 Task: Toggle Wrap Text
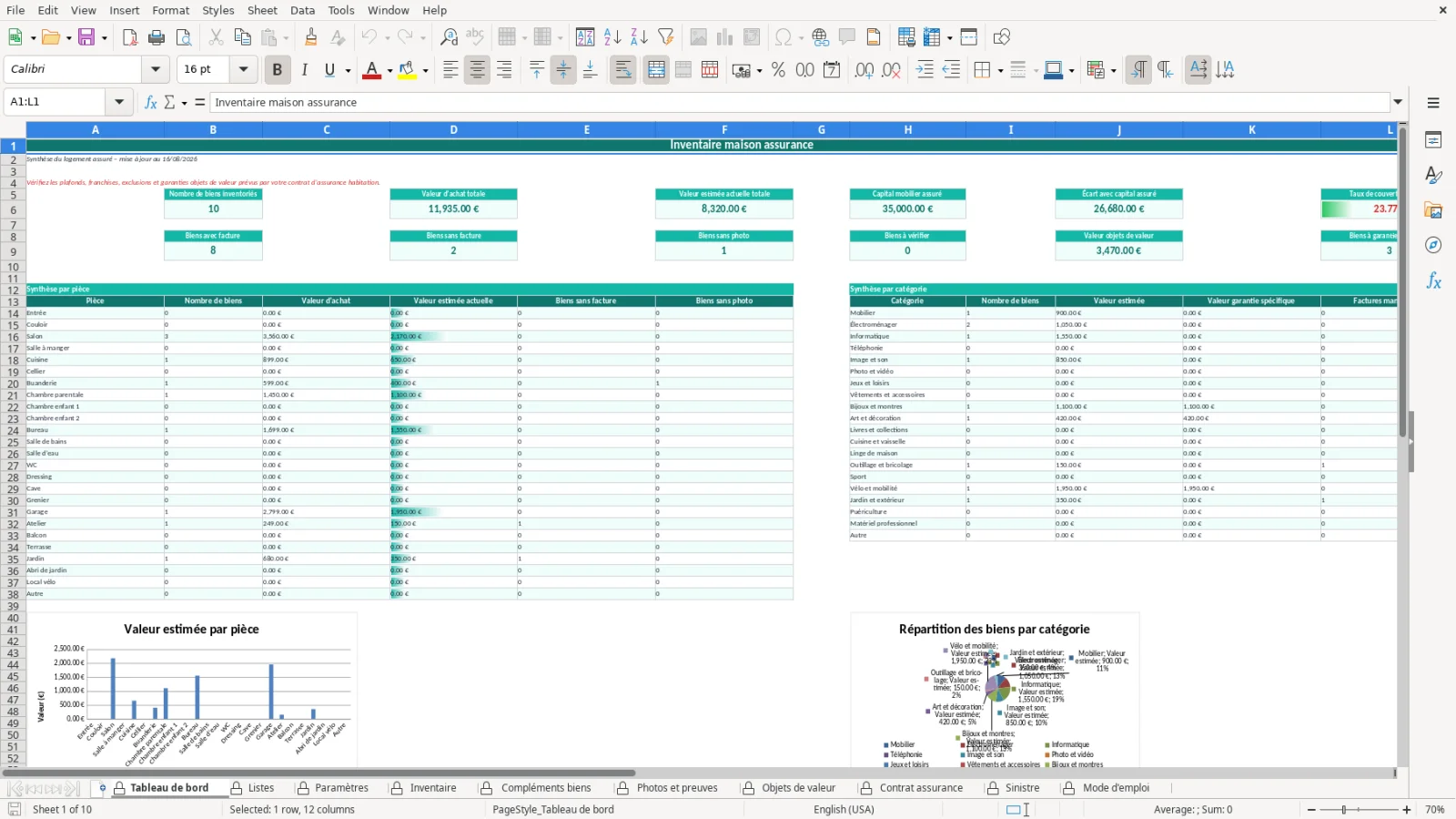click(x=623, y=70)
